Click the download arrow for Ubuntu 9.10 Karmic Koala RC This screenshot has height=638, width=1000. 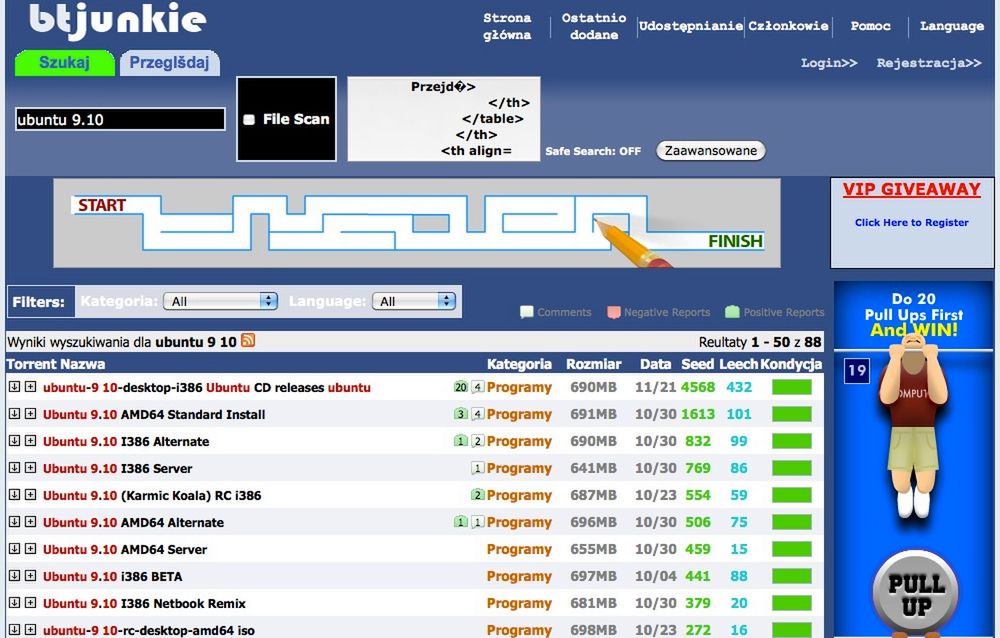(x=14, y=494)
